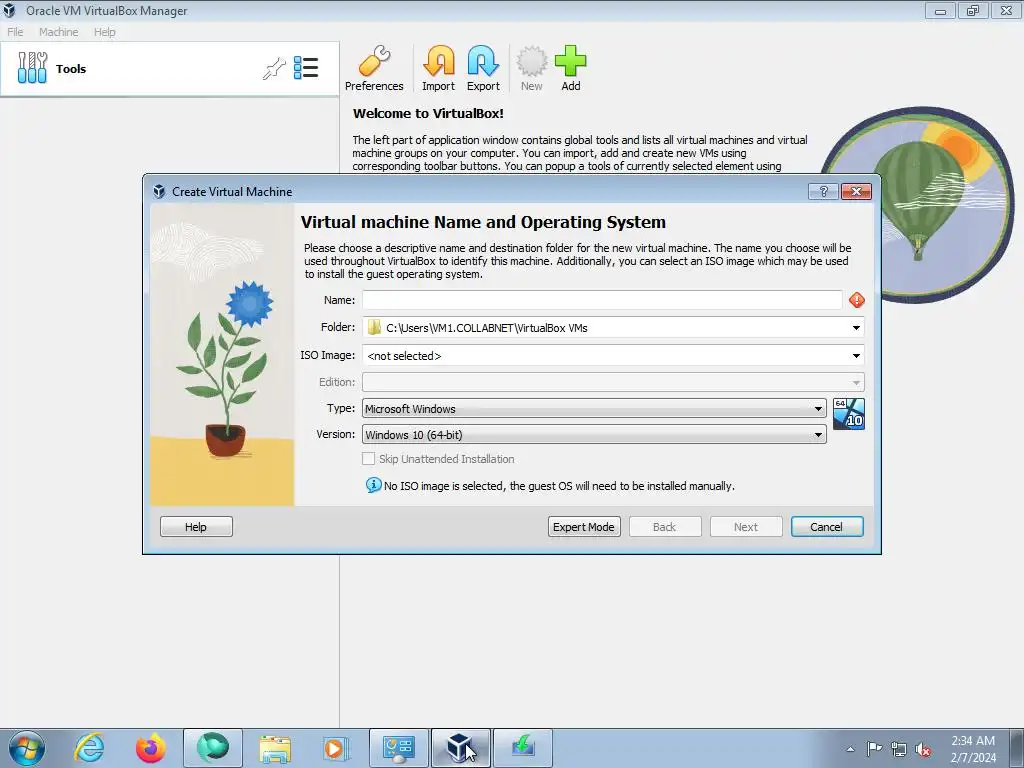Screen dimensions: 1024x768
Task: Expand the Folder path dropdown
Action: tap(856, 328)
